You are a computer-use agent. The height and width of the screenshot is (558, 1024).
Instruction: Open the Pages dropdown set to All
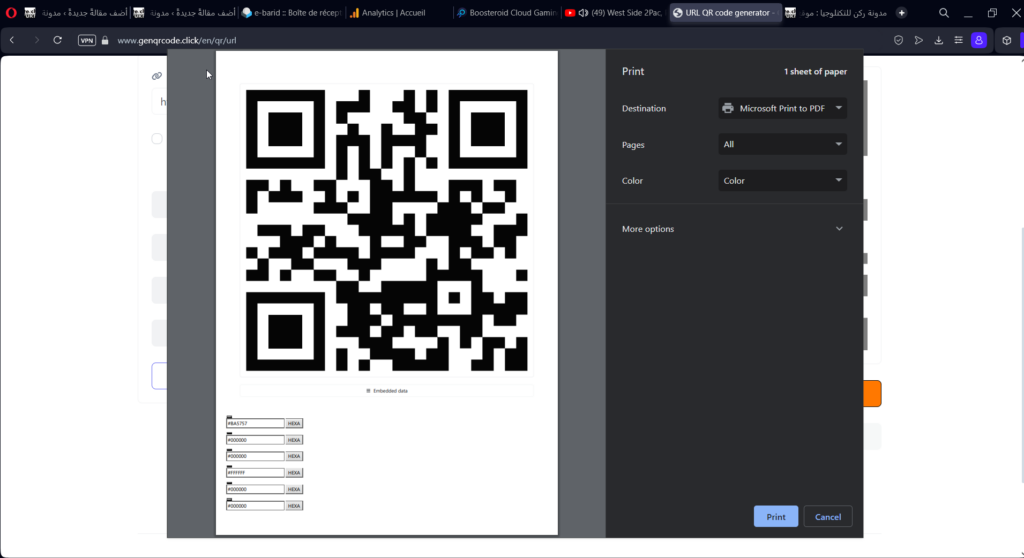click(782, 144)
